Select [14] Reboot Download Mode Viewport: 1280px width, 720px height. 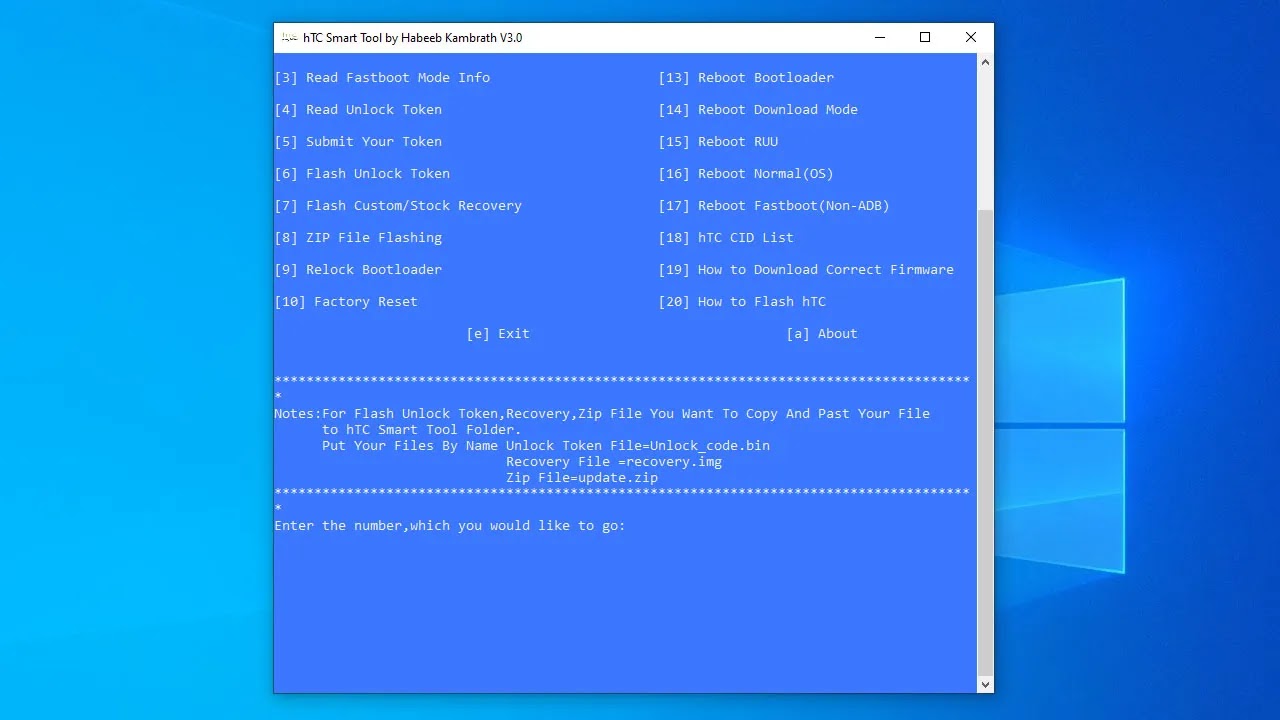click(758, 110)
